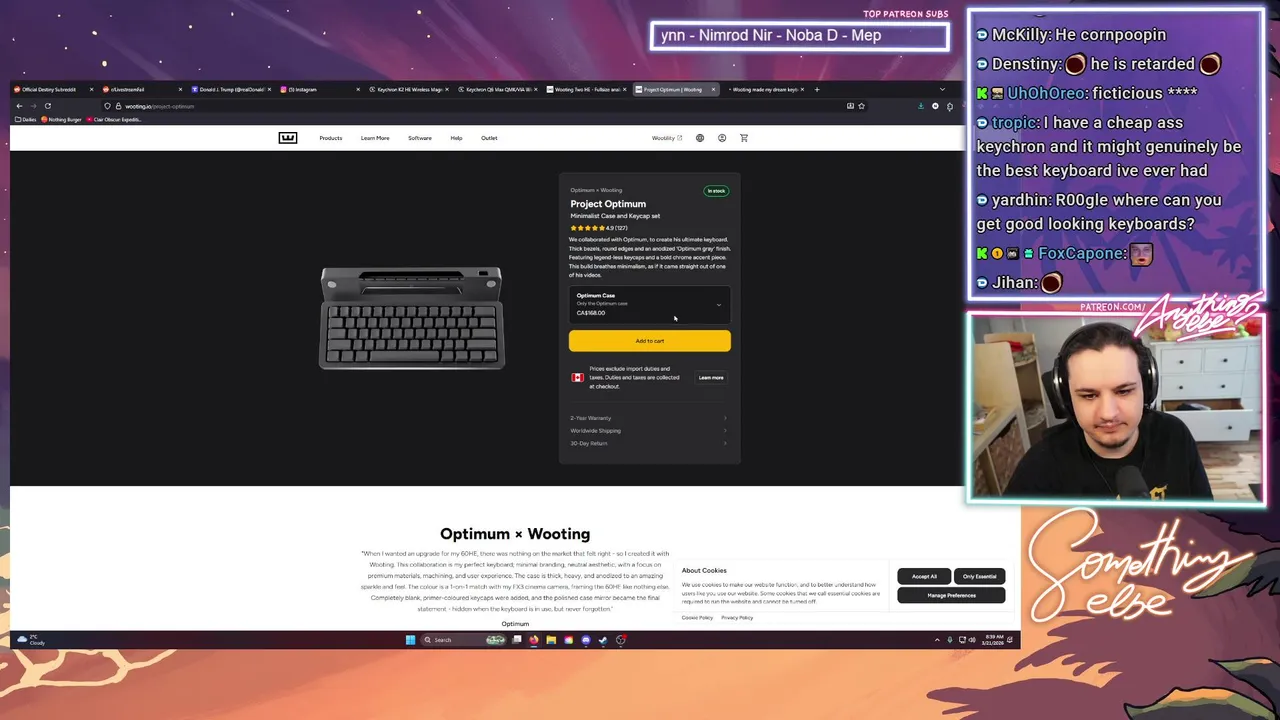Open the Software menu
The width and height of the screenshot is (1280, 720).
[420, 138]
